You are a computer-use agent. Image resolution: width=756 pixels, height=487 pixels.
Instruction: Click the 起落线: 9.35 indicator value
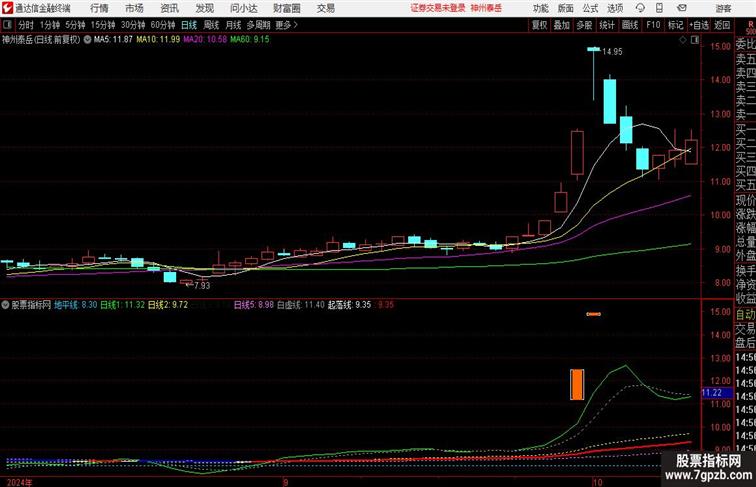pos(350,305)
